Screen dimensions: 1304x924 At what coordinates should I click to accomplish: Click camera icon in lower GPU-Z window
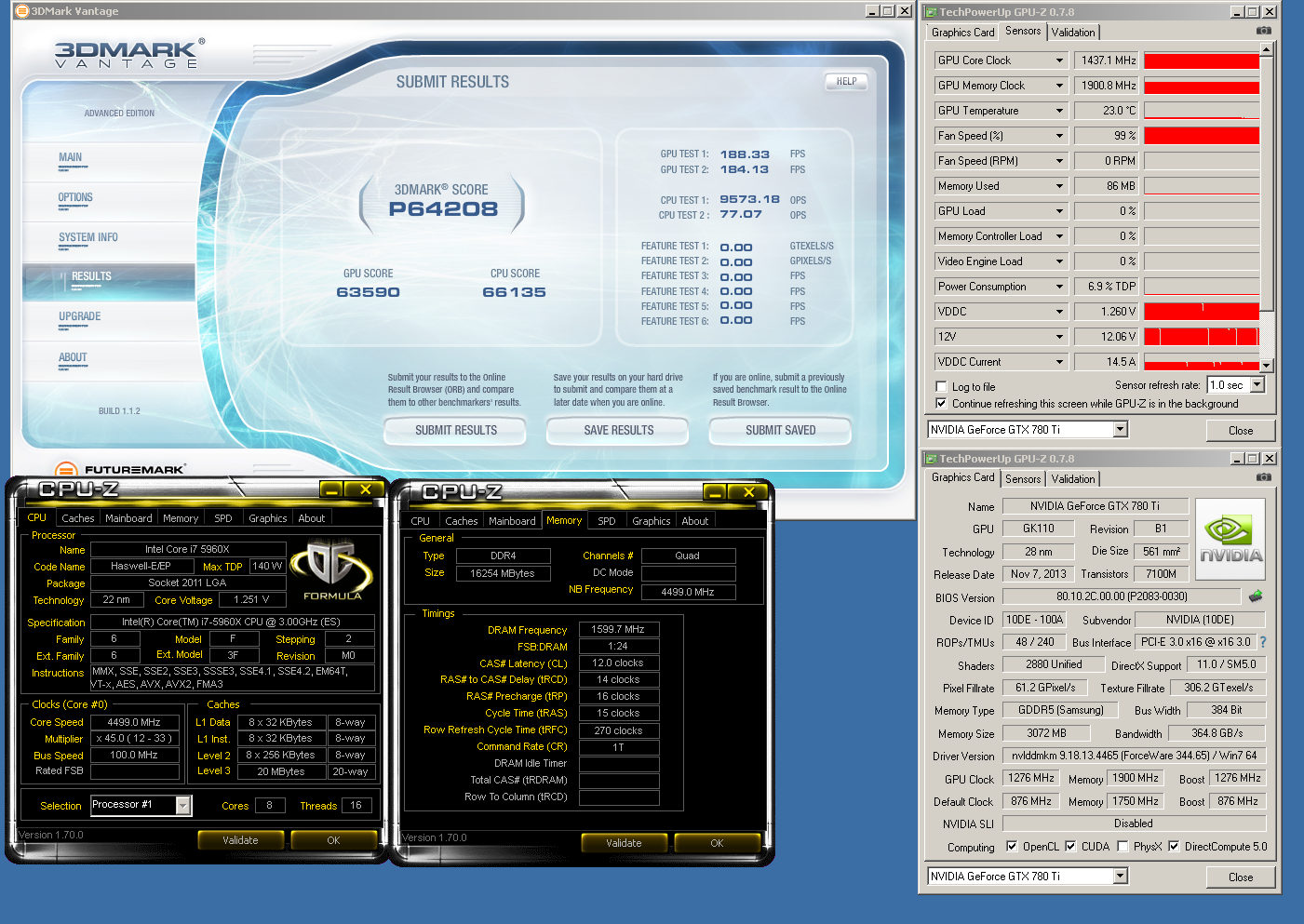pyautogui.click(x=1263, y=477)
